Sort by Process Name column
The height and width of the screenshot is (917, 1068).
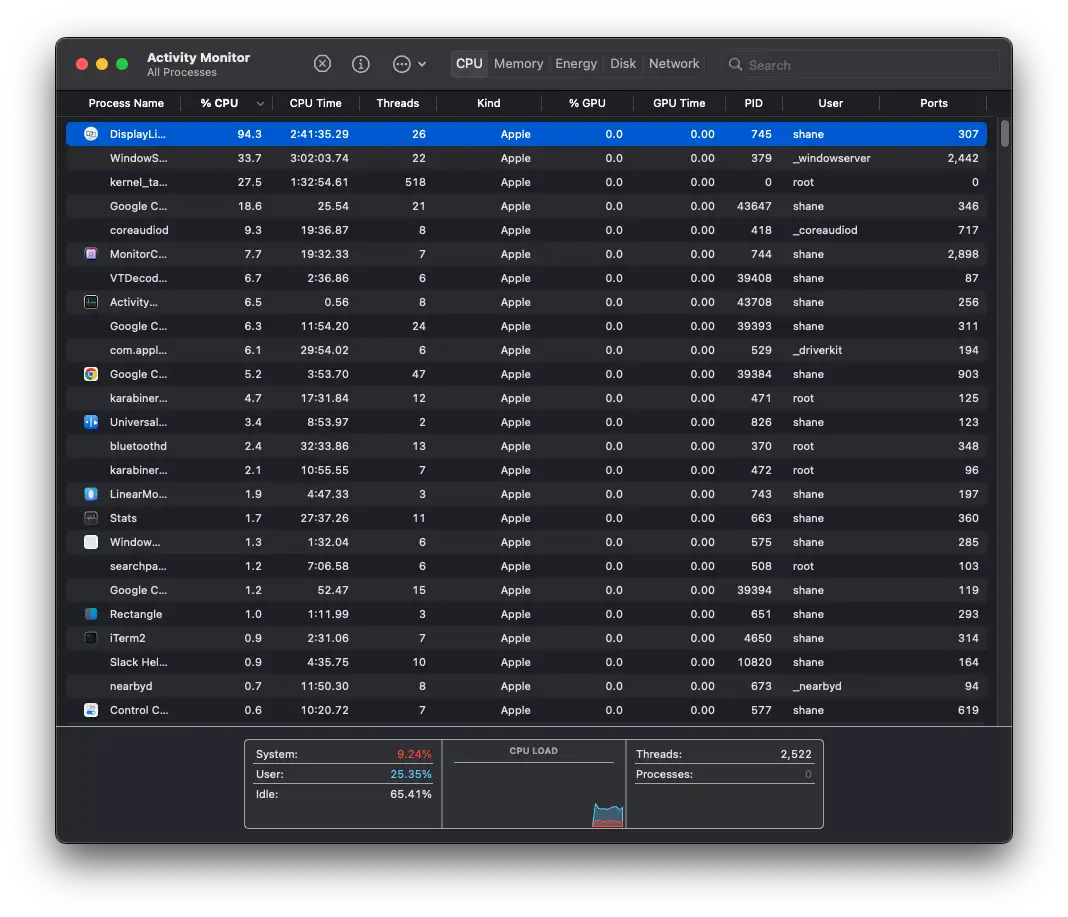[x=126, y=103]
